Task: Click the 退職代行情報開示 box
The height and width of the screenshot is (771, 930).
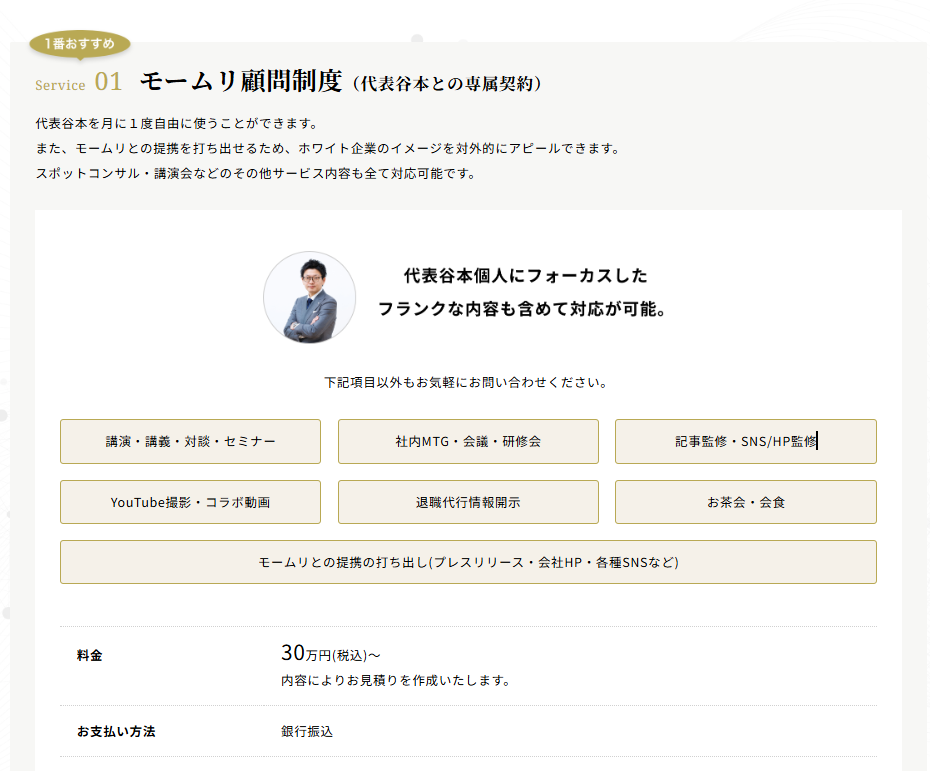Action: point(468,502)
